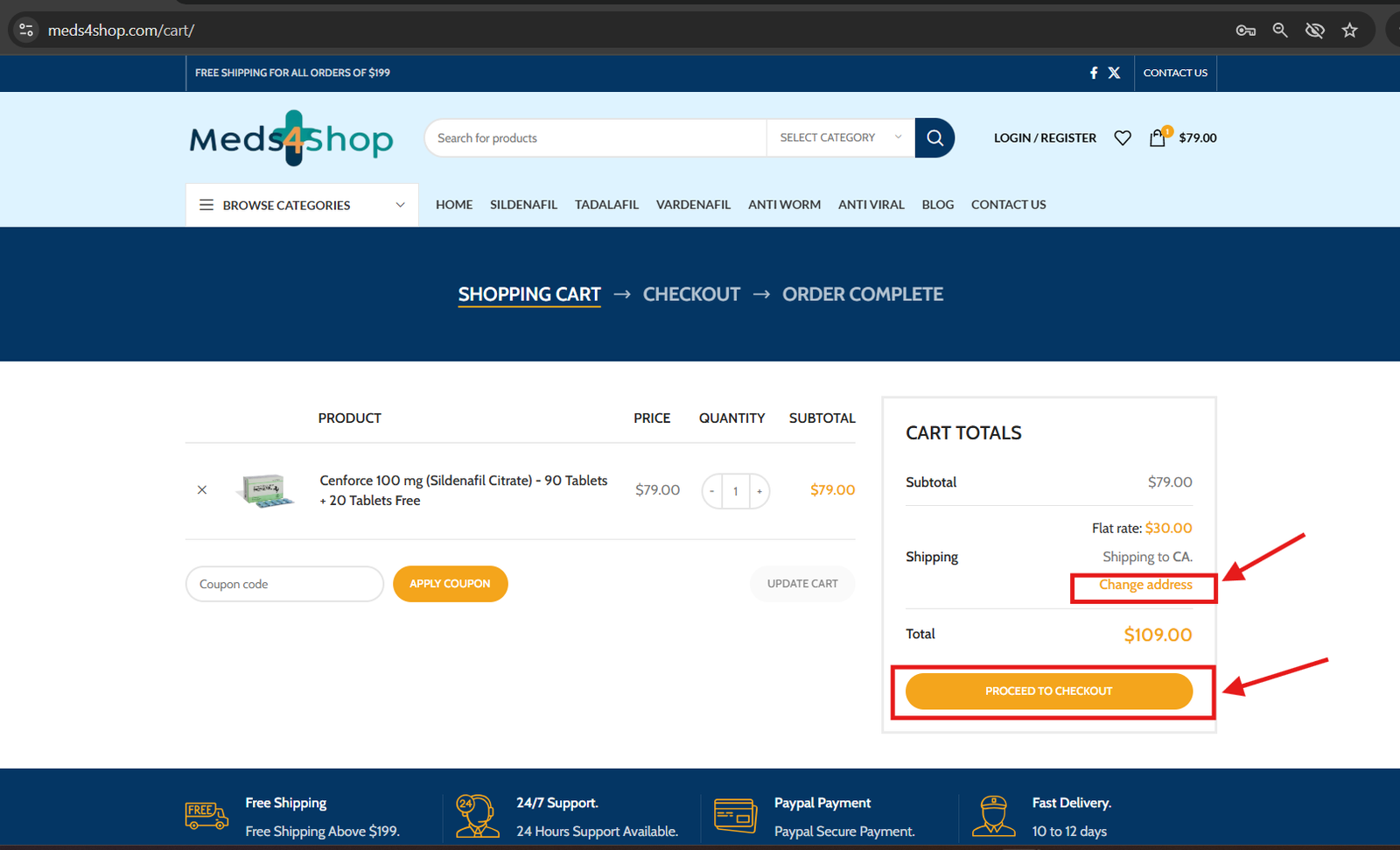
Task: Click the orange $79.00 subtotal in product row
Action: click(x=832, y=490)
